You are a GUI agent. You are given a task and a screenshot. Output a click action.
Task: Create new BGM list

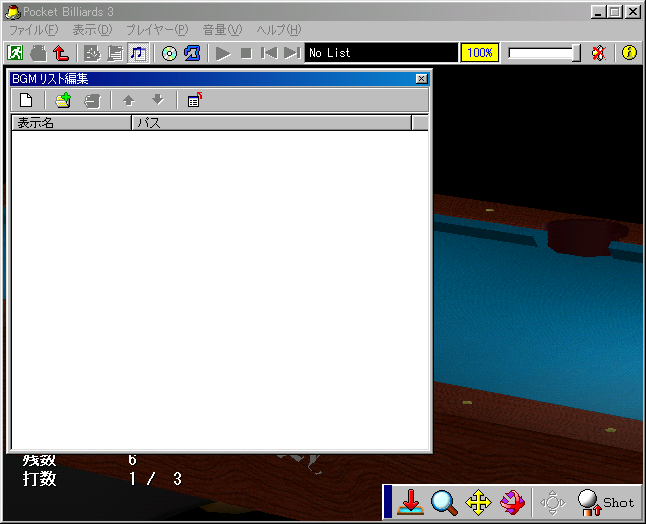[26, 100]
